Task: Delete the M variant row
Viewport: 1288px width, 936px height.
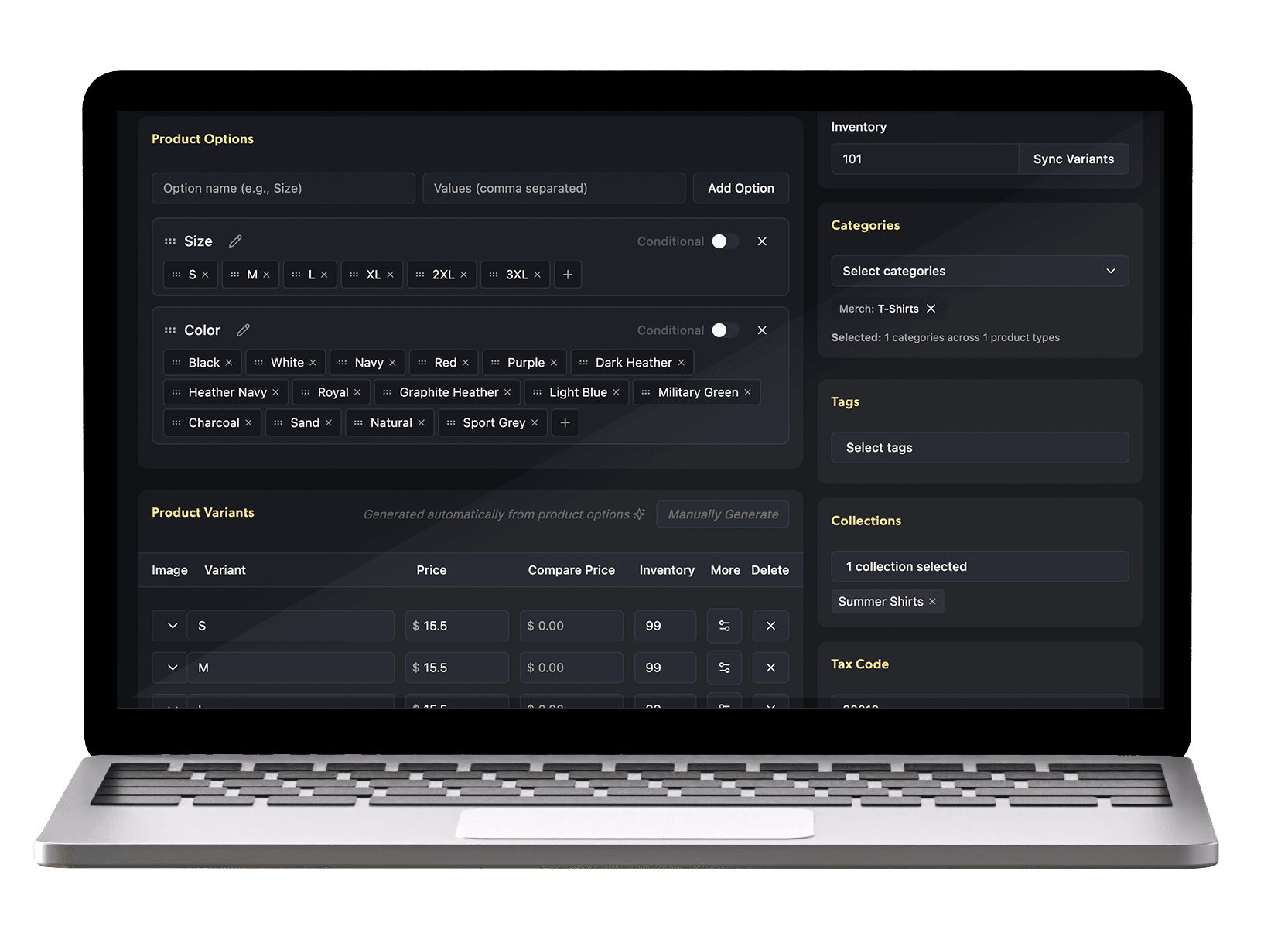Action: pyautogui.click(x=770, y=667)
